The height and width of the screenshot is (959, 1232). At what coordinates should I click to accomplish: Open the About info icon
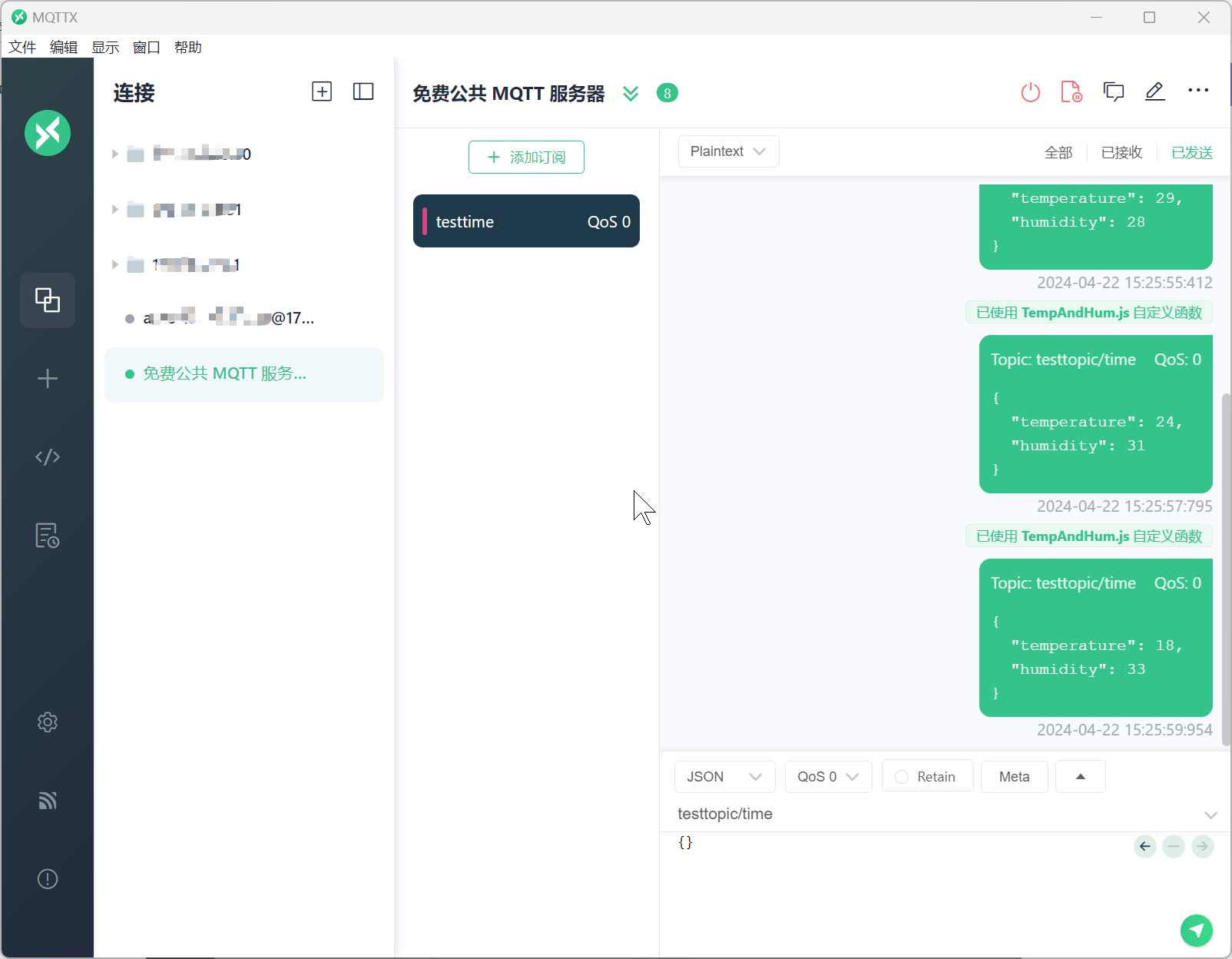(x=48, y=879)
